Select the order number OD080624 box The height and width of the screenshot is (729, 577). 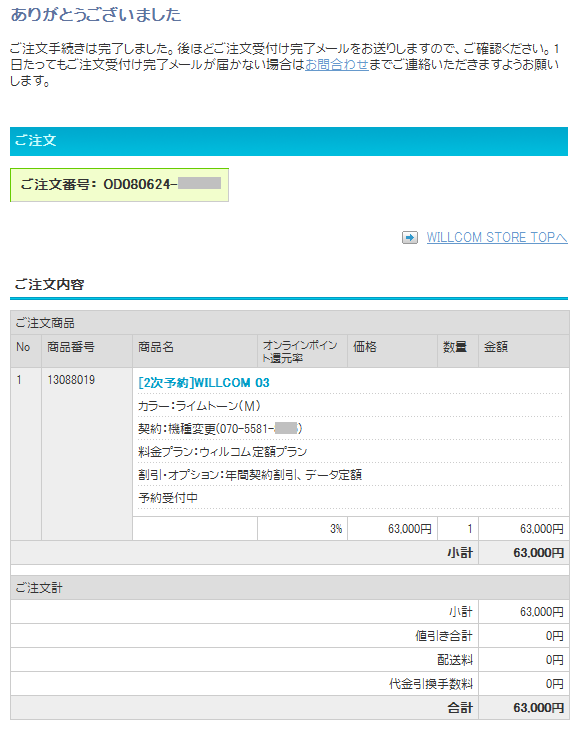click(x=119, y=185)
